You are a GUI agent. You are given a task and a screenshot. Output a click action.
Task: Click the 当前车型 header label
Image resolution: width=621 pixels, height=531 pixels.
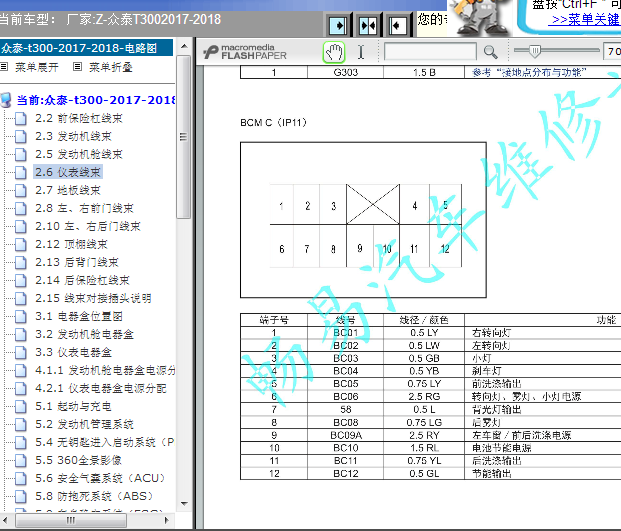tap(28, 19)
